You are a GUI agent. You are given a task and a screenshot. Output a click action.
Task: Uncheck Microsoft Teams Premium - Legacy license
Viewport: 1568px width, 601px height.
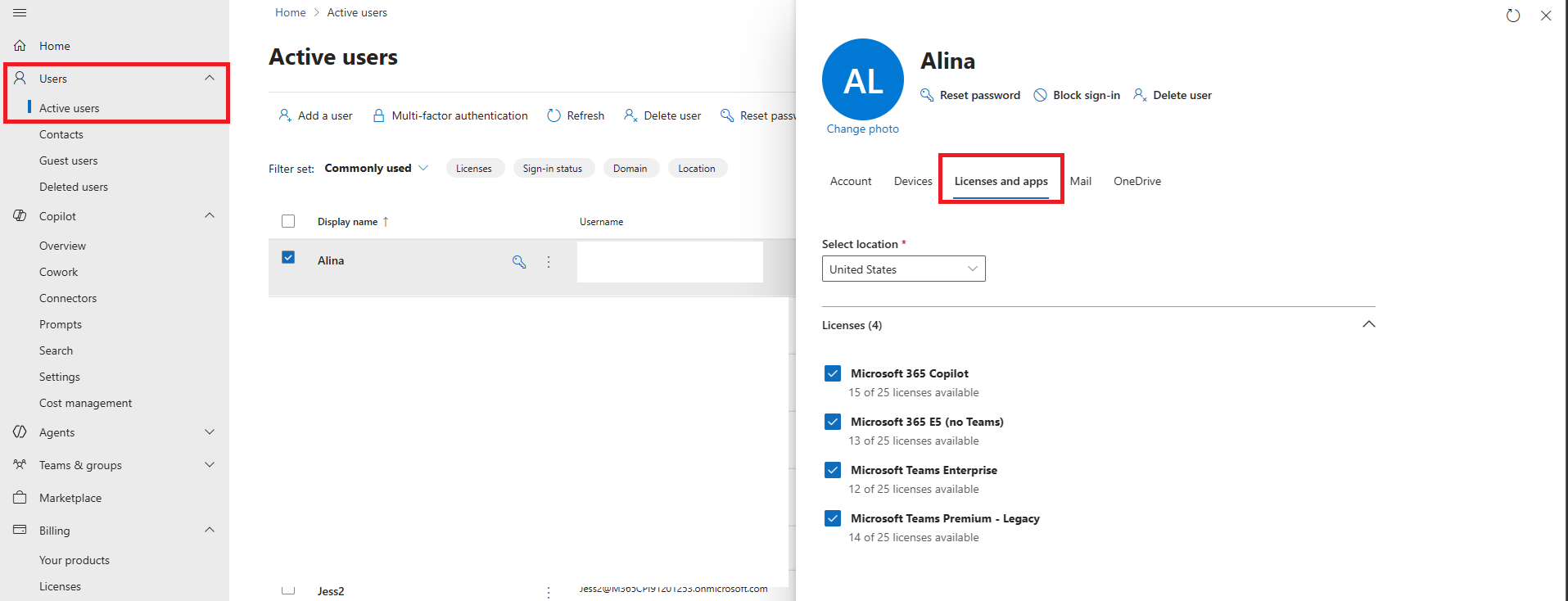[x=833, y=518]
